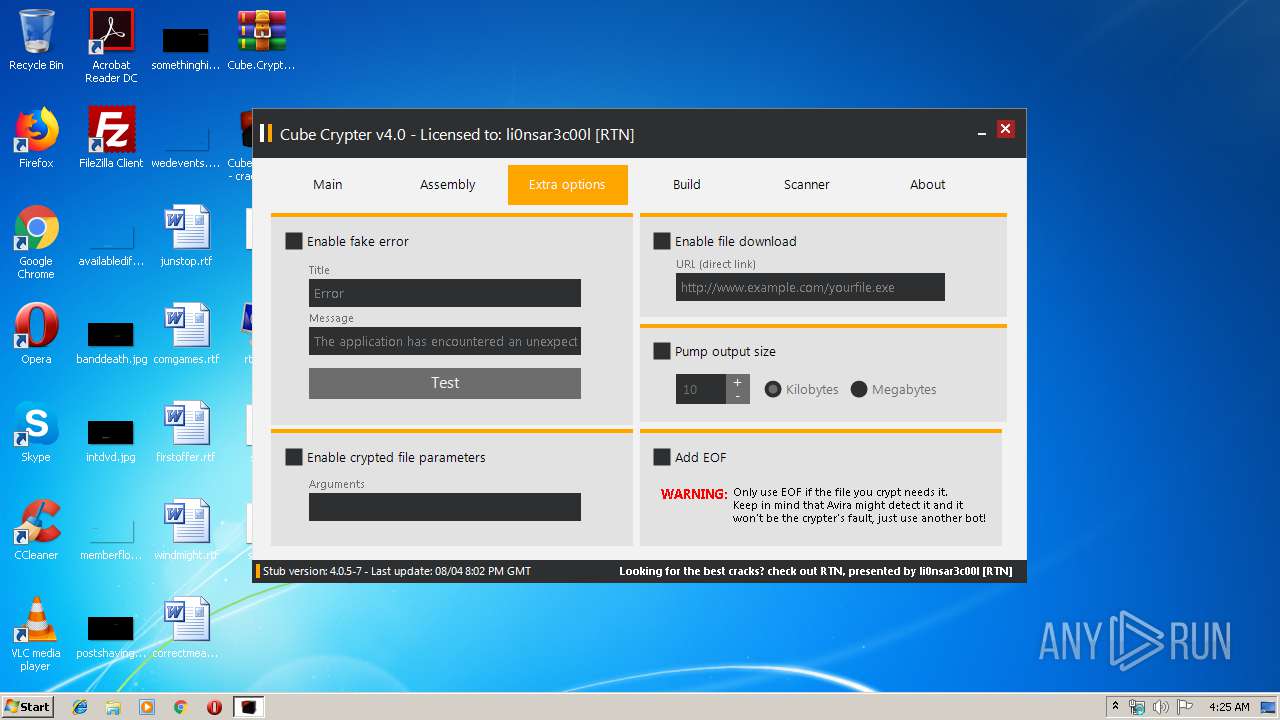Click the taskbar clock showing 4:25 AM
The image size is (1280, 720).
pos(1229,707)
